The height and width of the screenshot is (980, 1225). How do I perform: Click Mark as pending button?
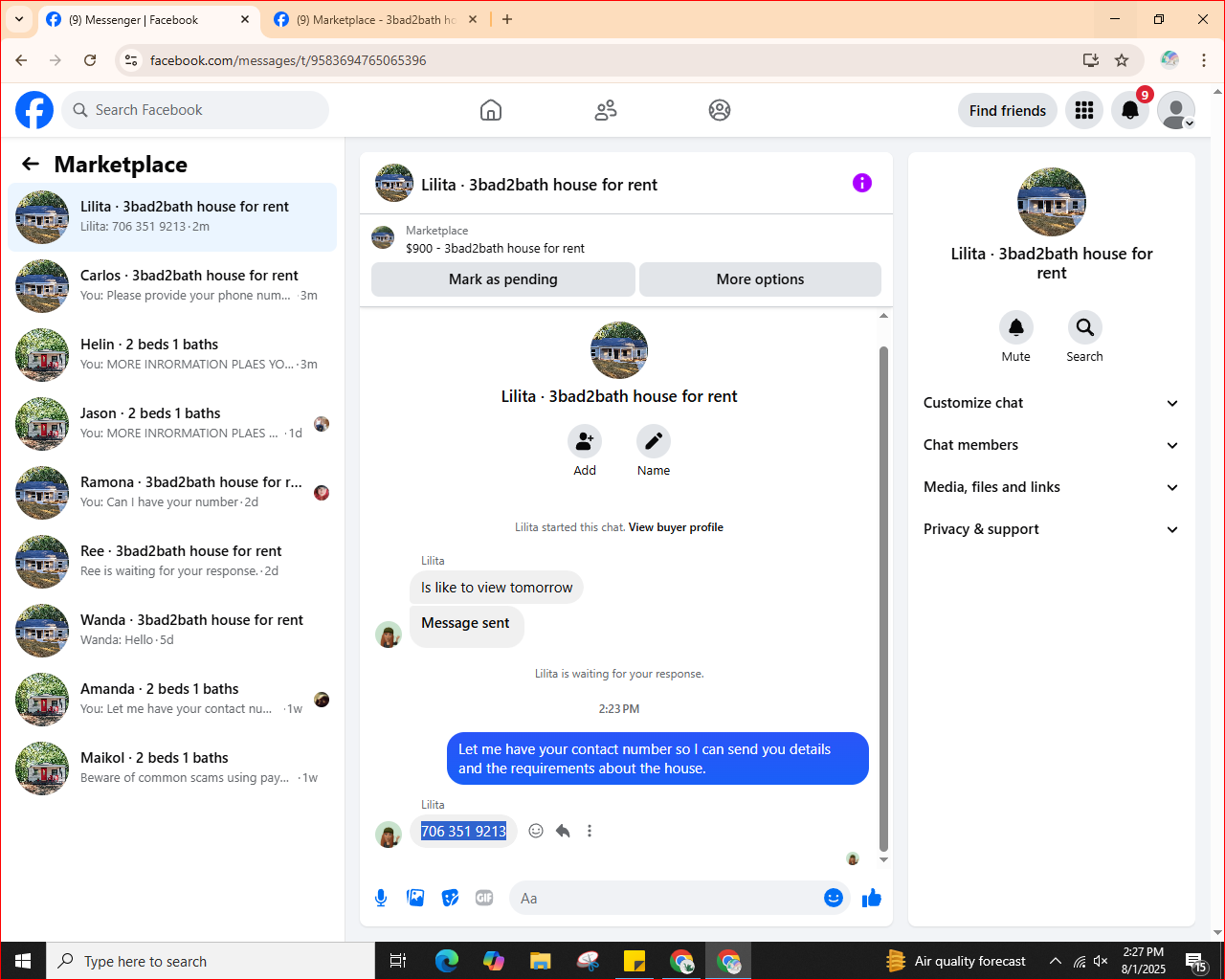(503, 279)
